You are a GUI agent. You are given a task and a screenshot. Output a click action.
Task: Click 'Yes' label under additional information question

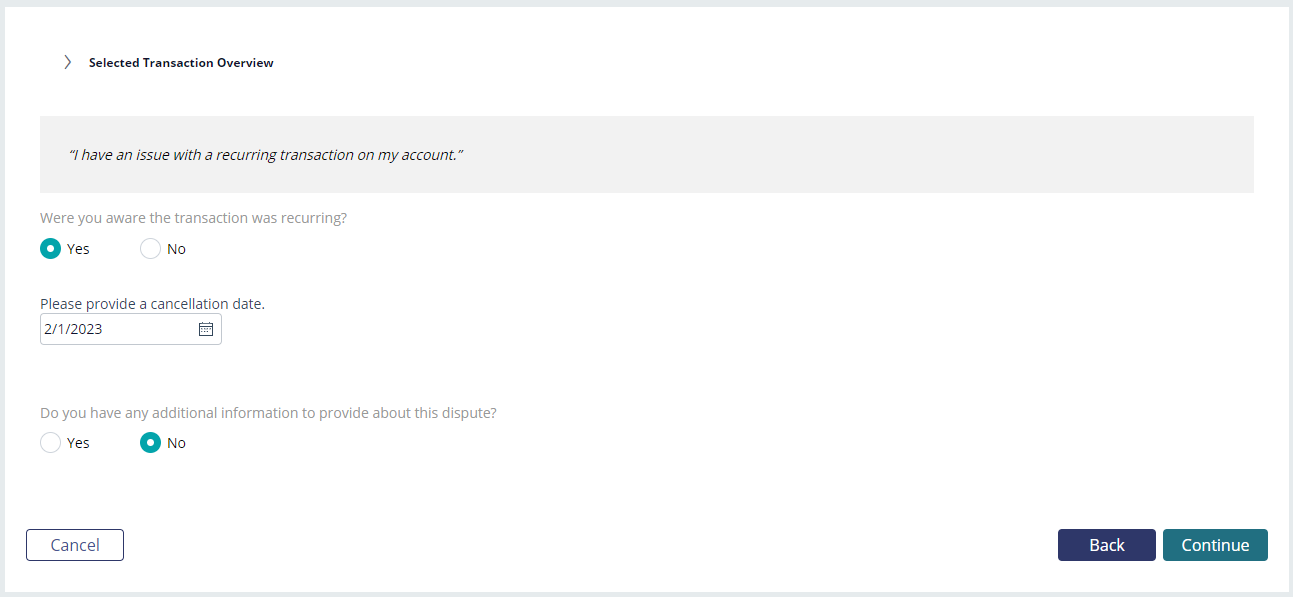[78, 443]
